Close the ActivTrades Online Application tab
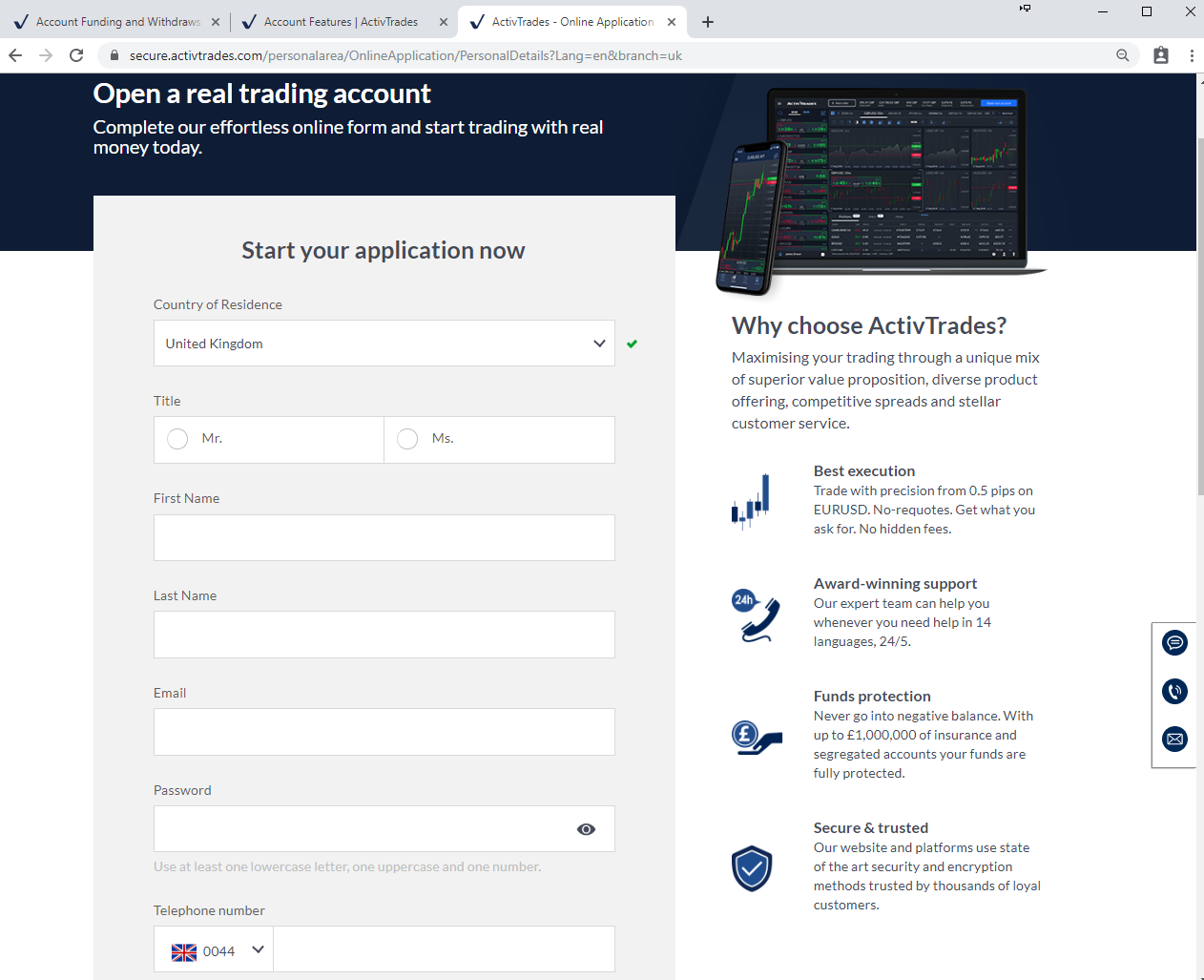Screen dimensions: 1204x980 671,22
